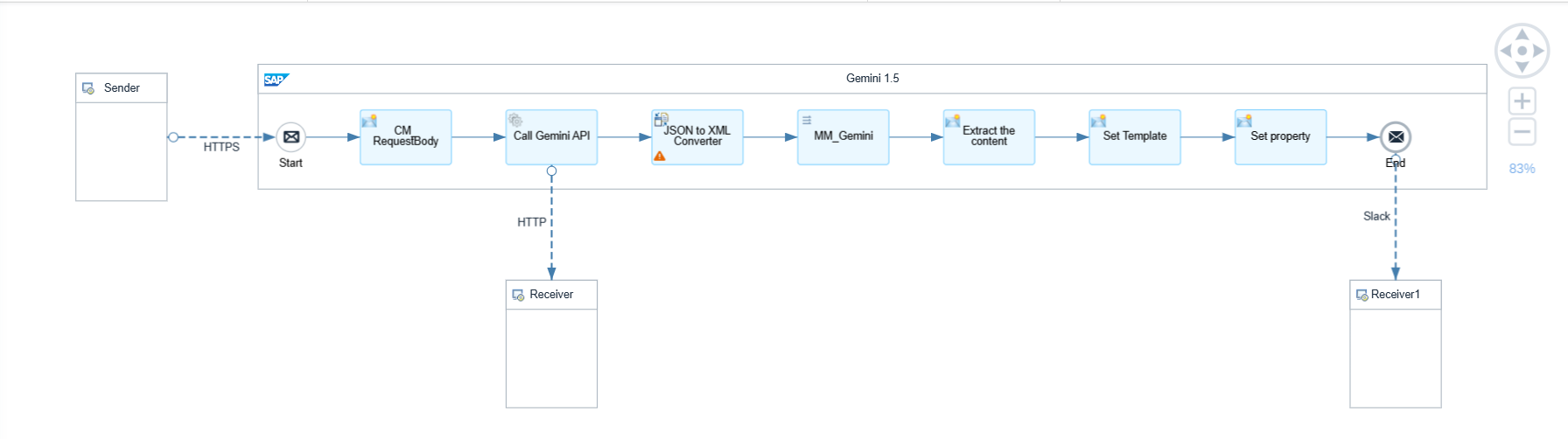Select the Extract the content step
The image size is (1568, 439).
(989, 136)
